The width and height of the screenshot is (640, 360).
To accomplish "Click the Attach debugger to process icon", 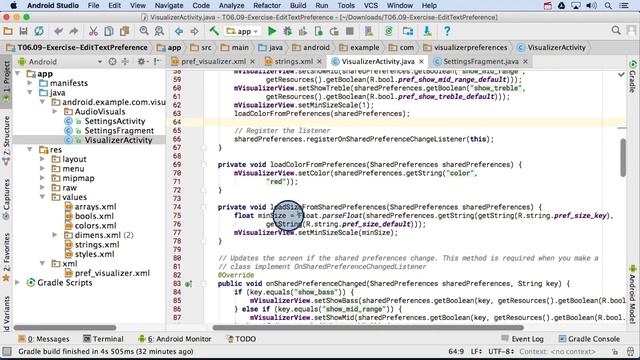I will point(319,31).
